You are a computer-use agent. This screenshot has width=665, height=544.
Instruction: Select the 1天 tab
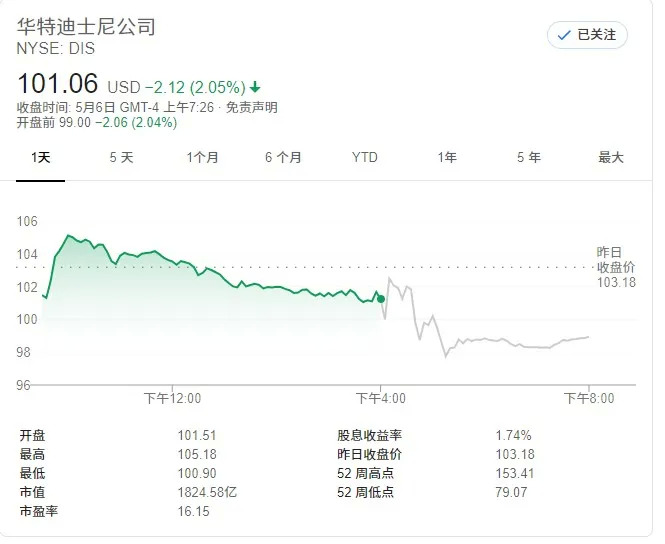41,157
